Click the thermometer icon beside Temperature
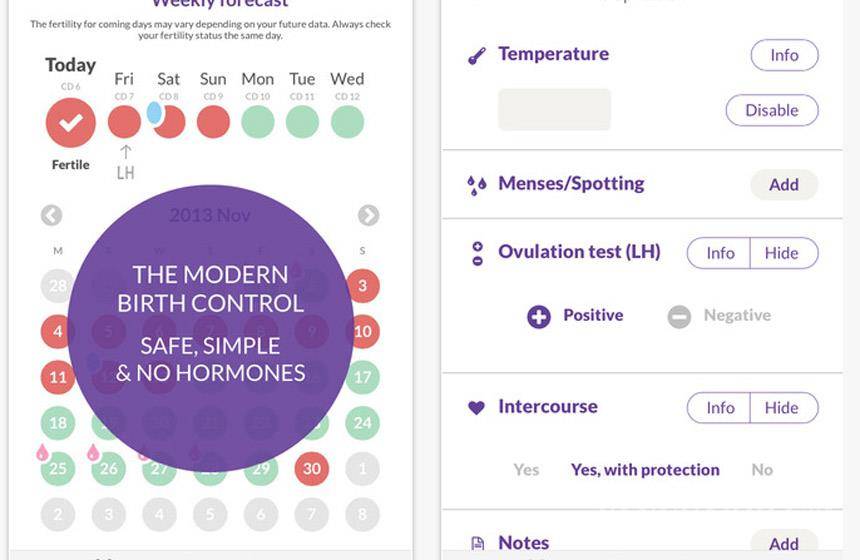The height and width of the screenshot is (560, 860). click(x=477, y=57)
